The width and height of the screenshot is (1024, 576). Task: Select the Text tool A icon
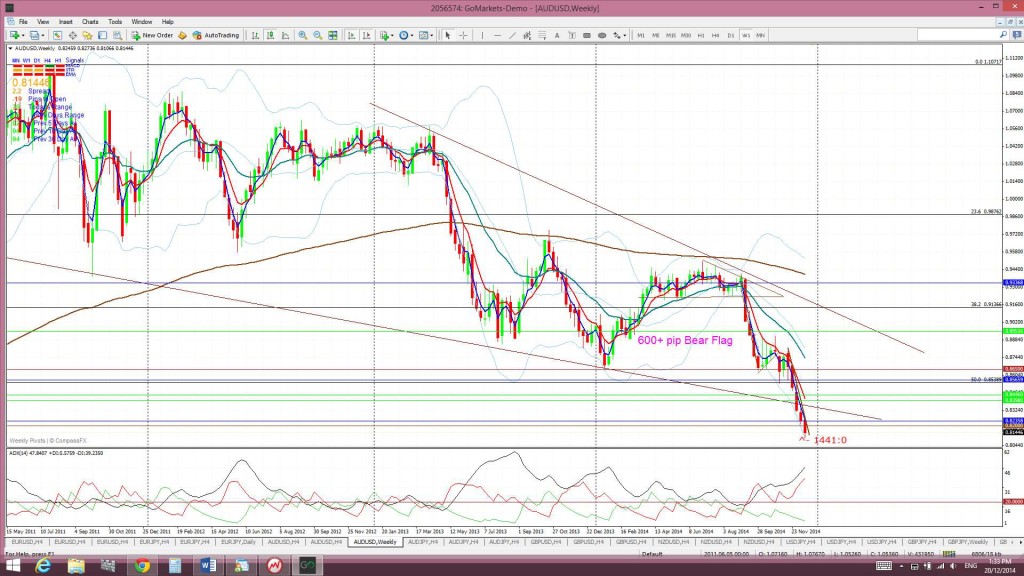point(557,35)
